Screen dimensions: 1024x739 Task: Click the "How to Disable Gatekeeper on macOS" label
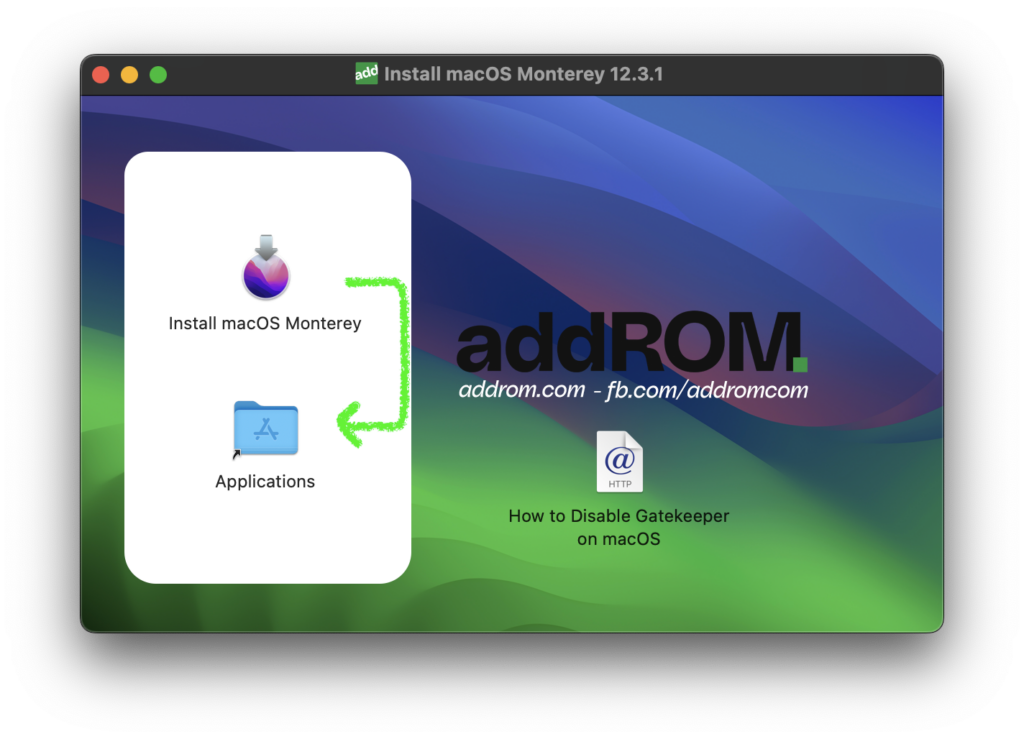(x=618, y=527)
